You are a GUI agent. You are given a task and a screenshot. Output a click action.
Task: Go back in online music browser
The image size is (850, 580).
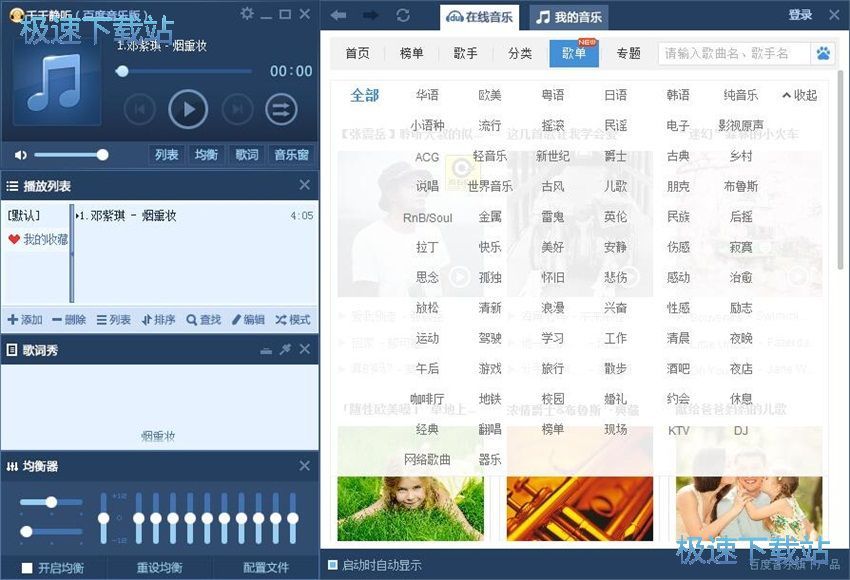click(x=339, y=15)
